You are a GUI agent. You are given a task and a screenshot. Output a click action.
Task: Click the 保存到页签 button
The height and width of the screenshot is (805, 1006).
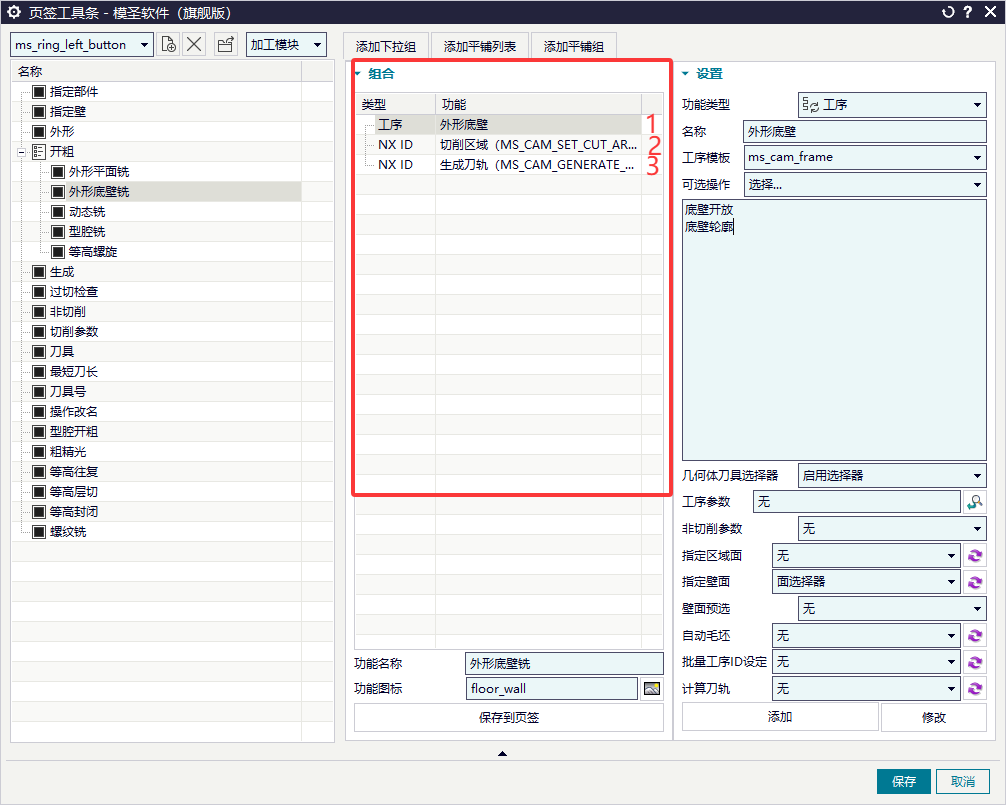(509, 718)
